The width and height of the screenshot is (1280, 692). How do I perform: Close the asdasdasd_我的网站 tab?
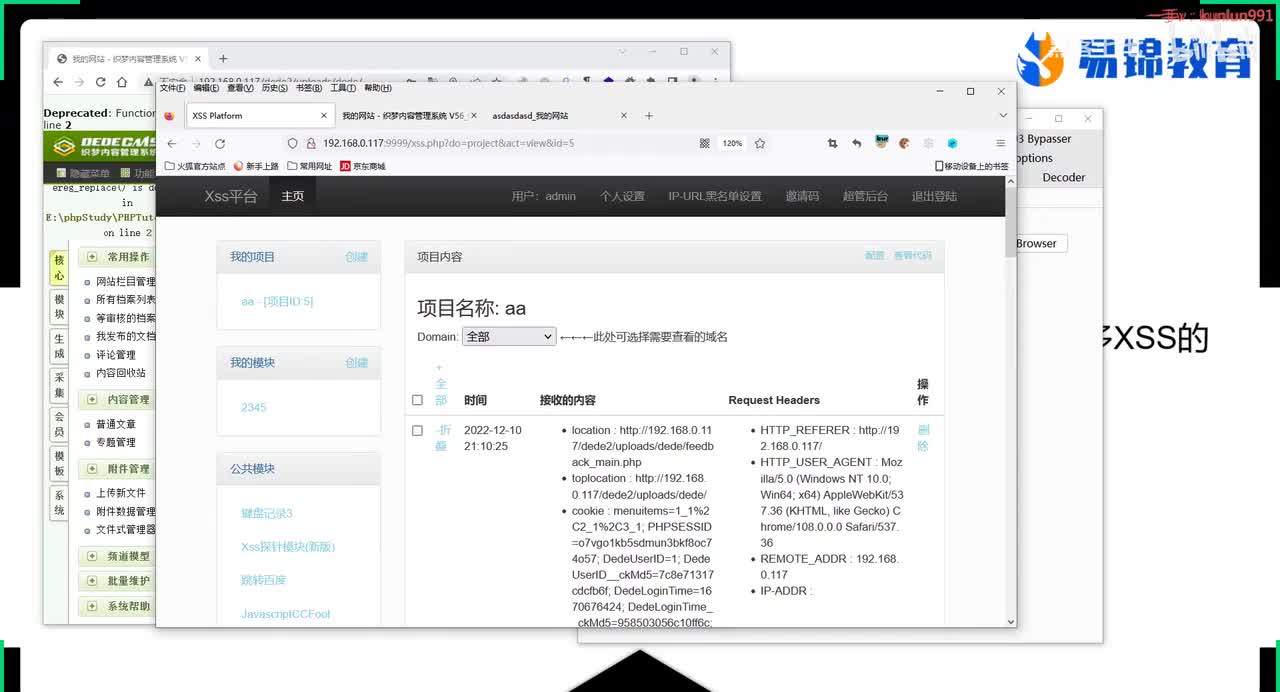coord(624,116)
